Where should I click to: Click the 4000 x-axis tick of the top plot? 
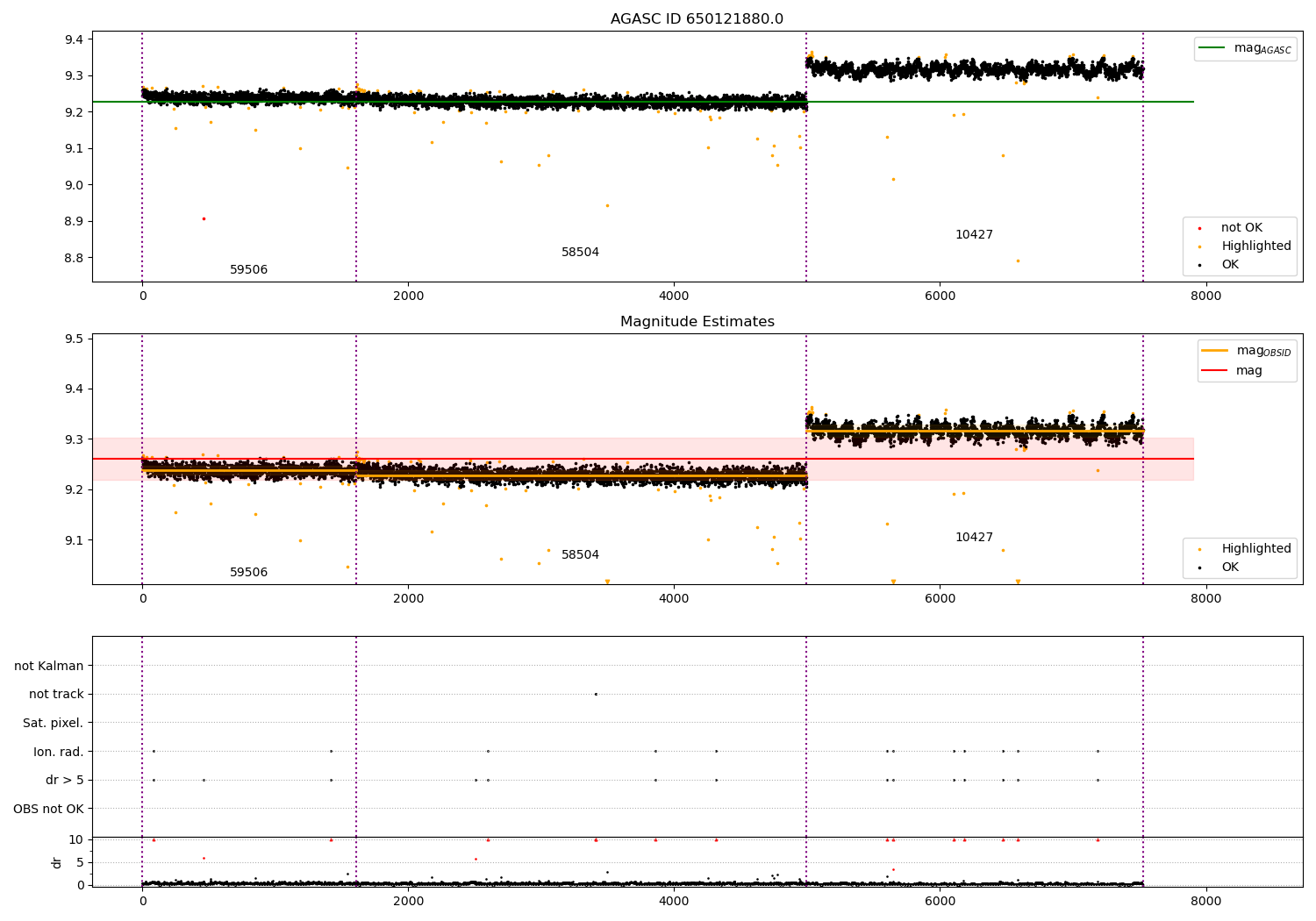[674, 296]
